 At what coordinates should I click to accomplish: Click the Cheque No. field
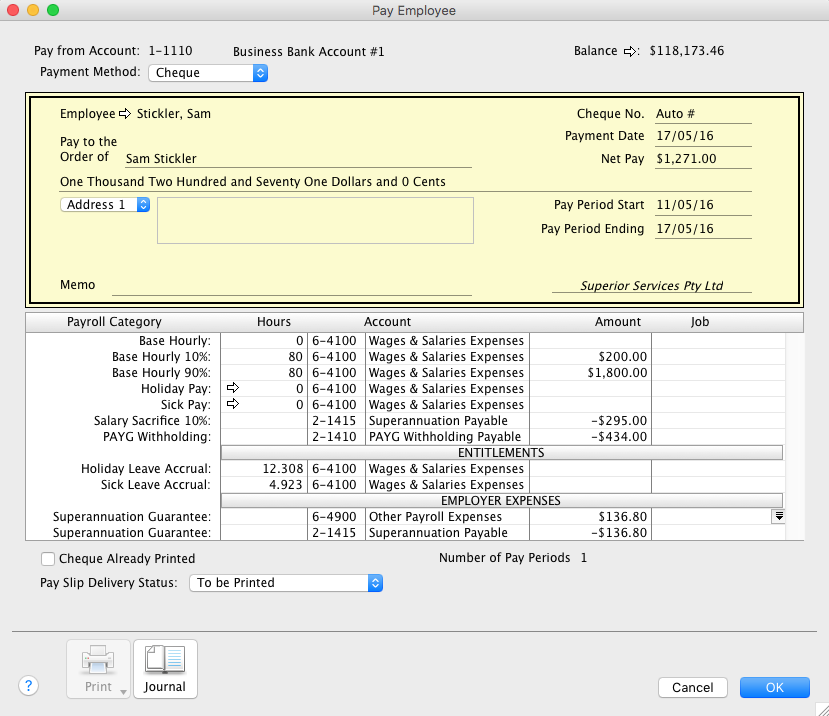(702, 114)
